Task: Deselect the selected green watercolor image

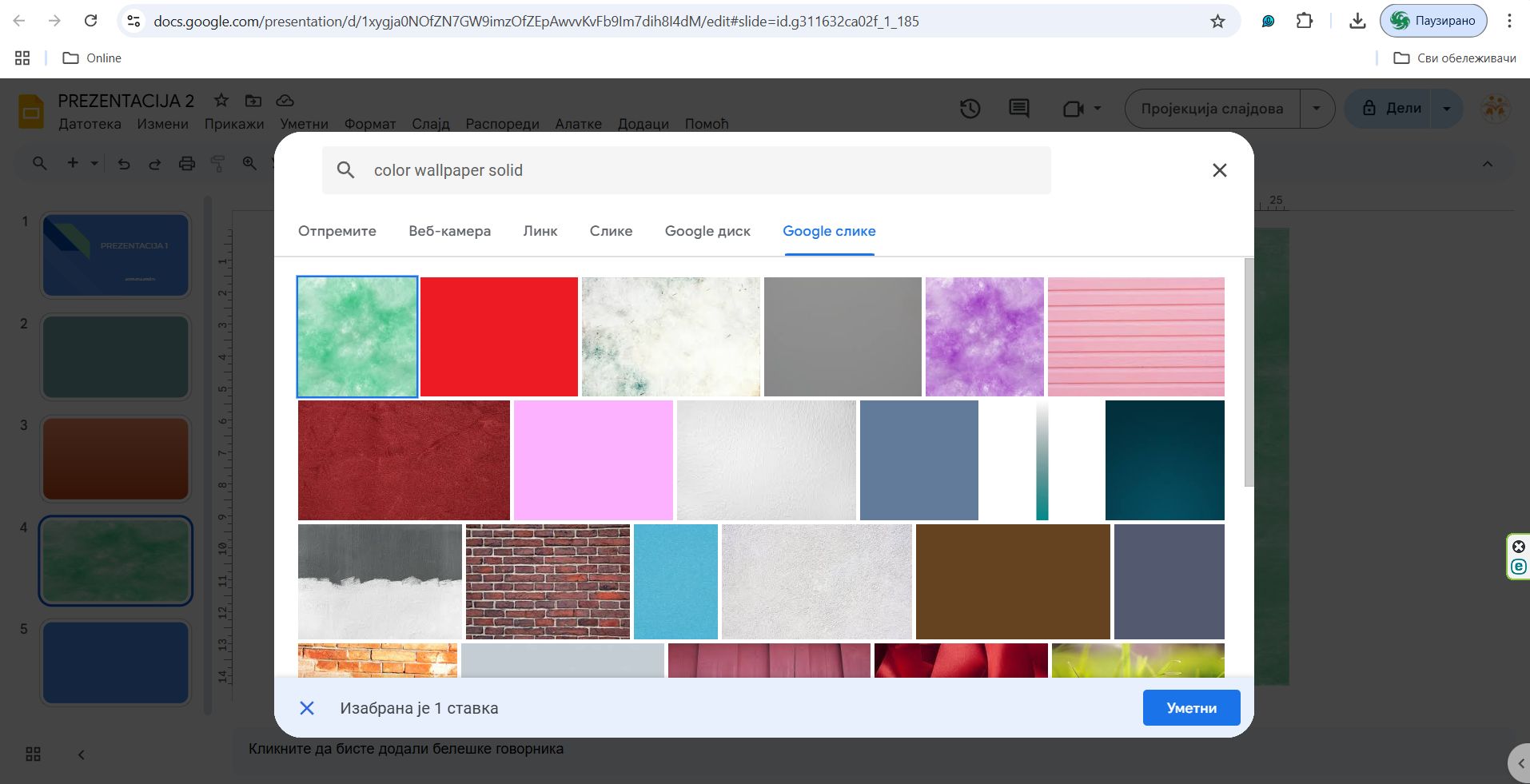Action: click(x=357, y=336)
